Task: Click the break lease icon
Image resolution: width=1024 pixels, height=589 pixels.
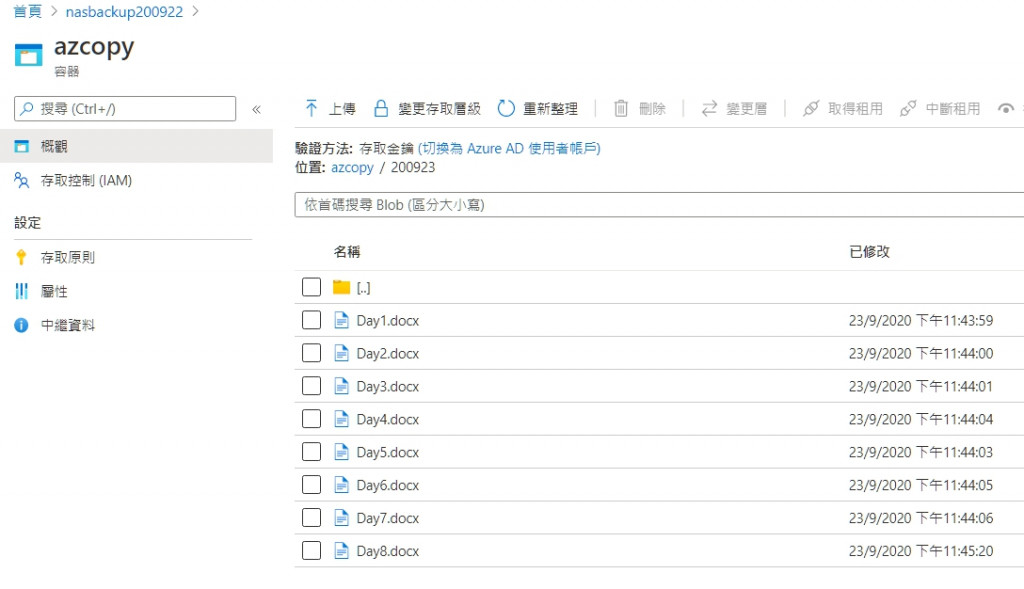Action: click(908, 108)
